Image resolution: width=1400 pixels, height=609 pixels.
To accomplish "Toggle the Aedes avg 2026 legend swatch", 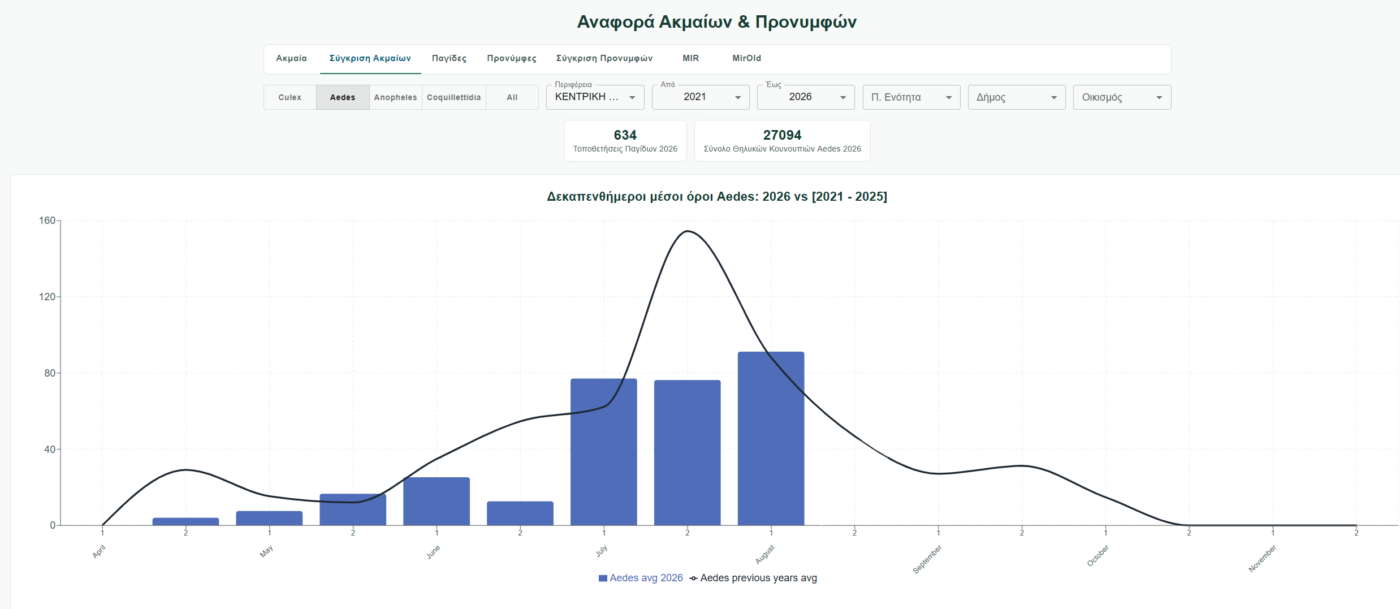I will (603, 578).
